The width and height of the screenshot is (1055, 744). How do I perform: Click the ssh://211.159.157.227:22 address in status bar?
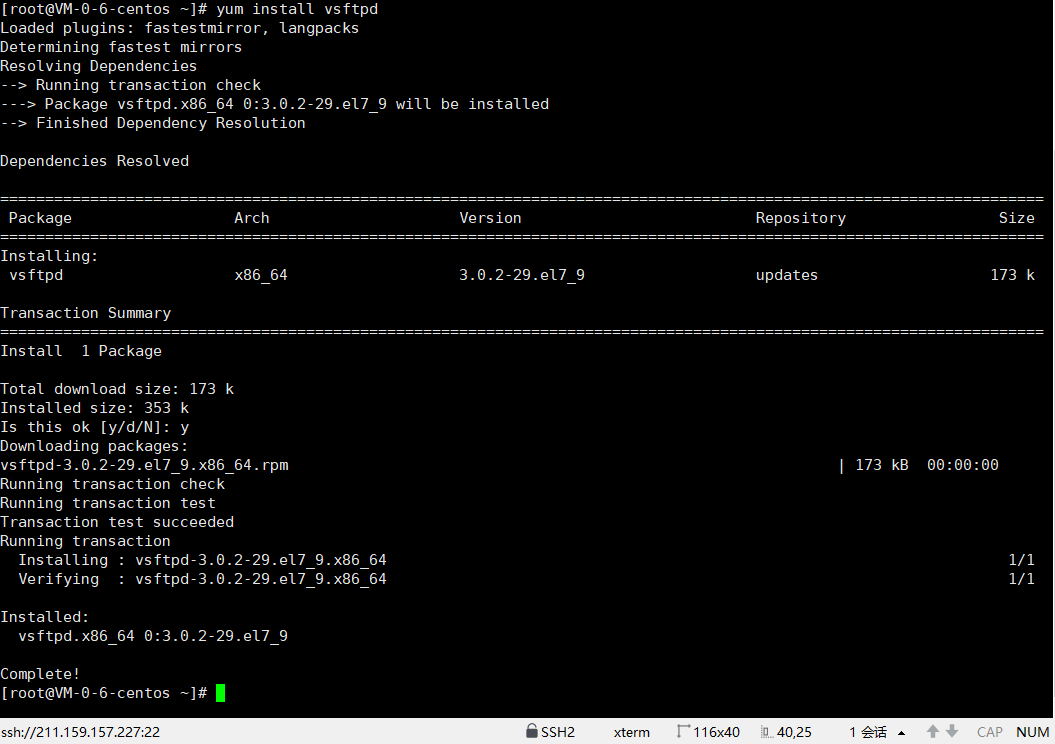tap(80, 732)
